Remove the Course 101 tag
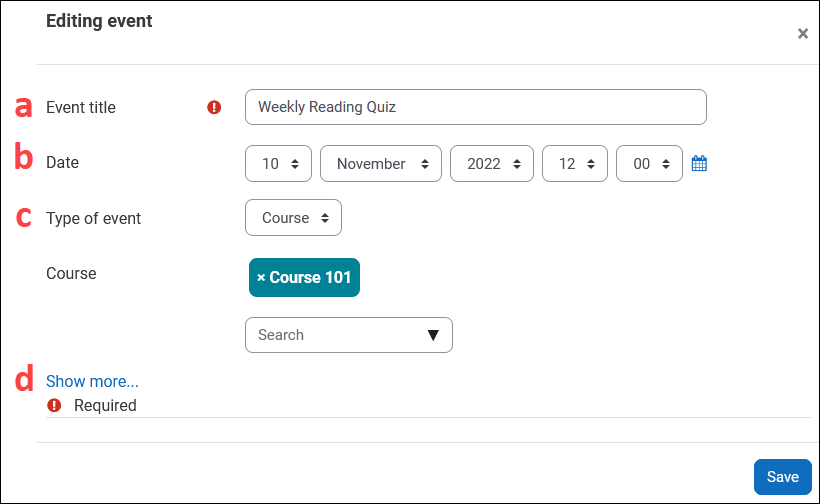The height and width of the screenshot is (504, 820). tap(261, 278)
